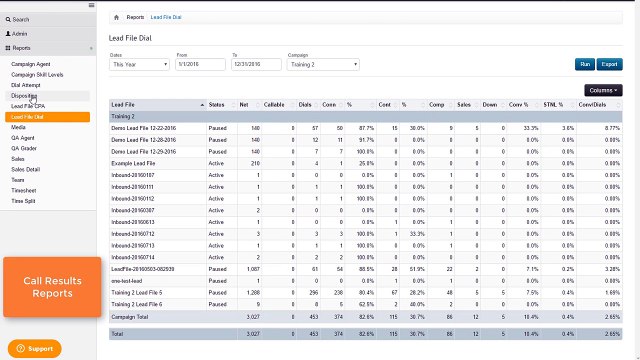The width and height of the screenshot is (640, 360).
Task: Toggle the sidebar hamburger menu icon
Action: (91, 5)
